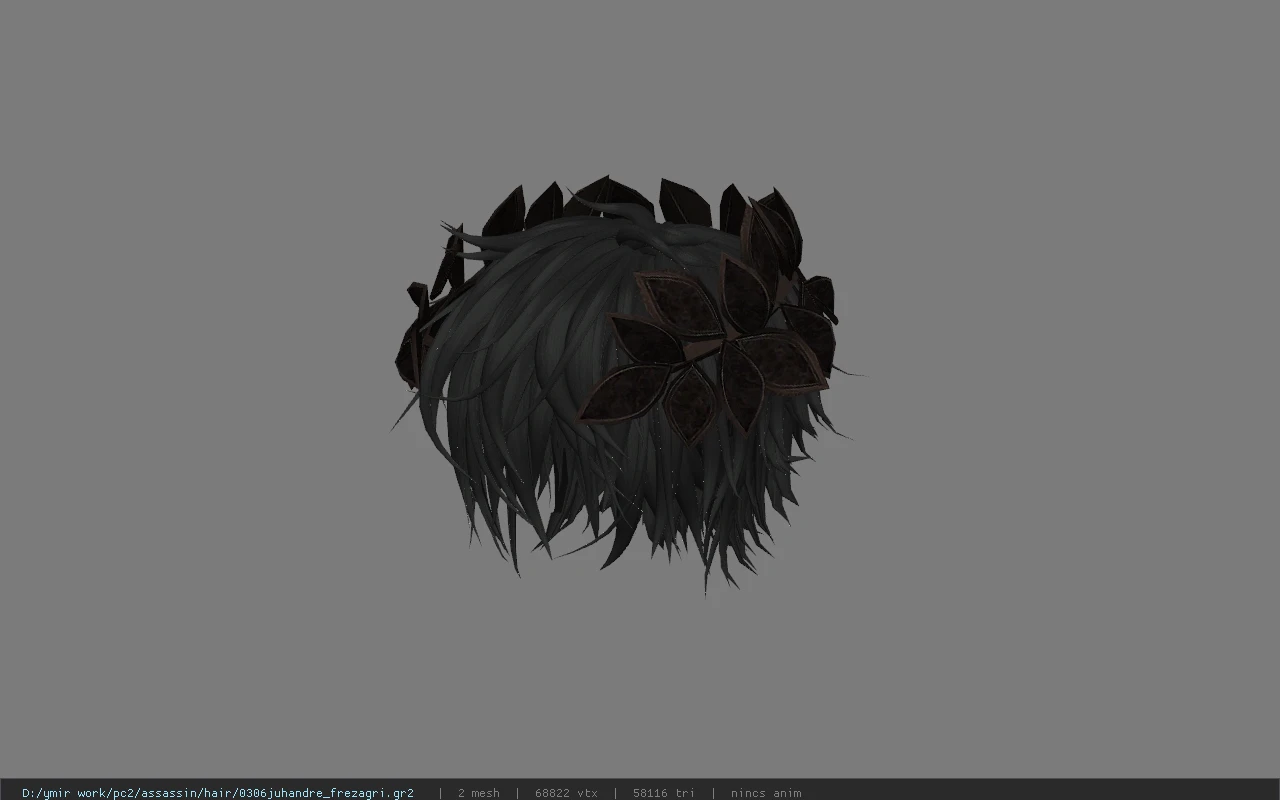Click the leaf cluster on hair's left side
The height and width of the screenshot is (800, 1280).
(x=425, y=320)
